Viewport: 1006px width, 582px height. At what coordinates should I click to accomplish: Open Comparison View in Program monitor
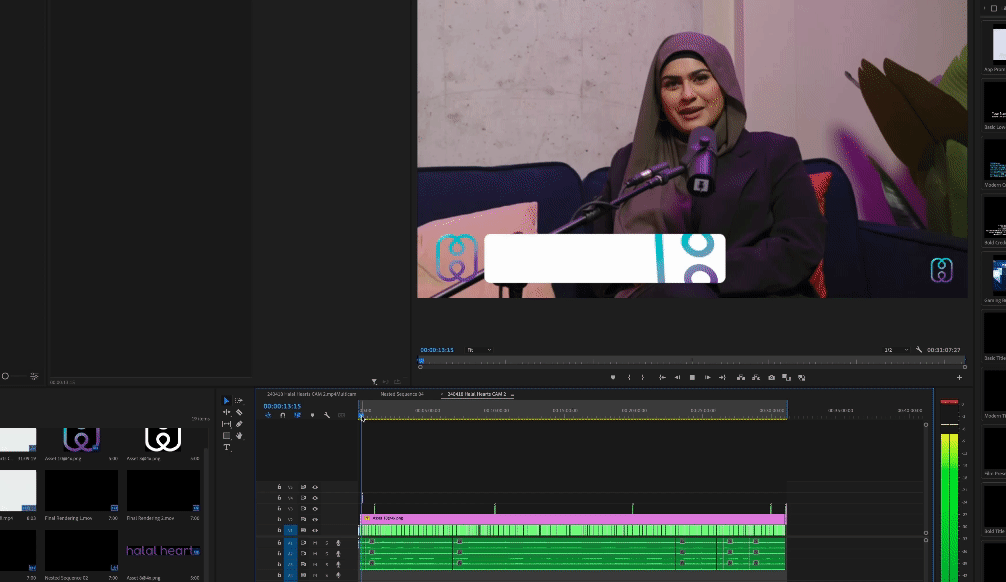tap(786, 377)
